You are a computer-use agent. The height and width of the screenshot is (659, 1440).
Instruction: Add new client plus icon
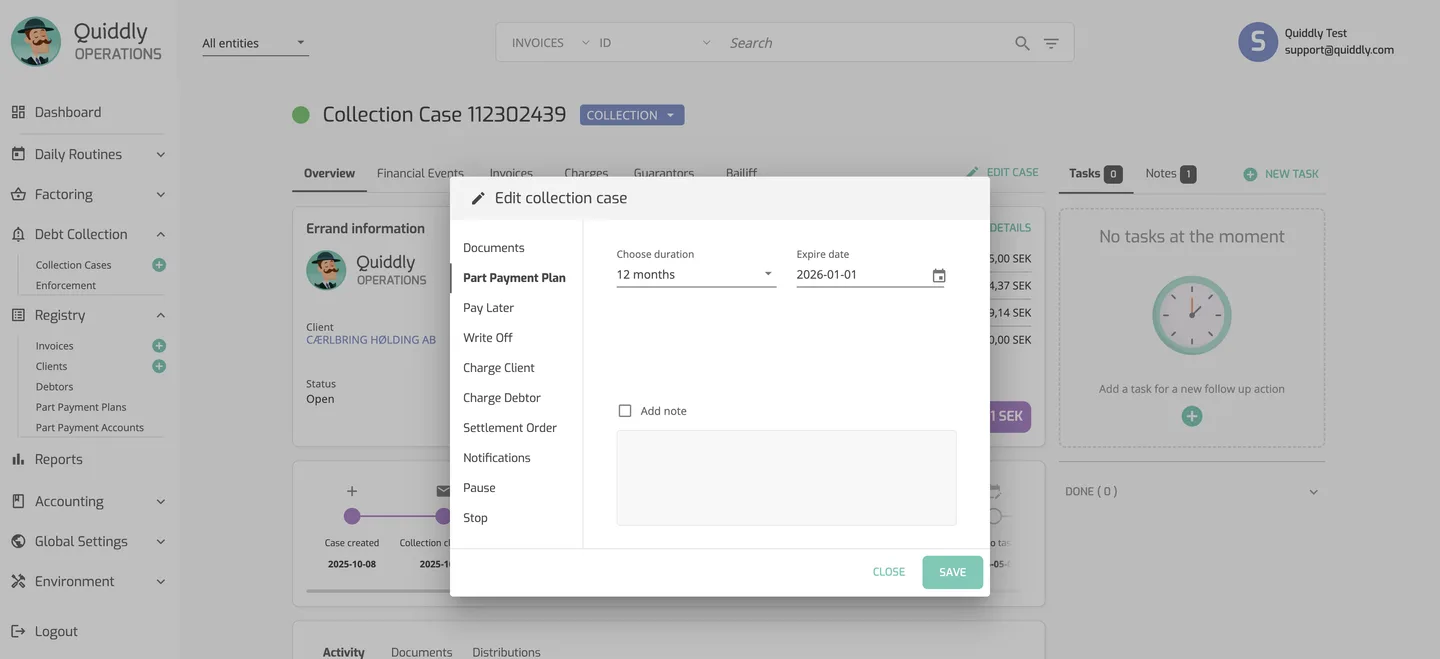159,366
